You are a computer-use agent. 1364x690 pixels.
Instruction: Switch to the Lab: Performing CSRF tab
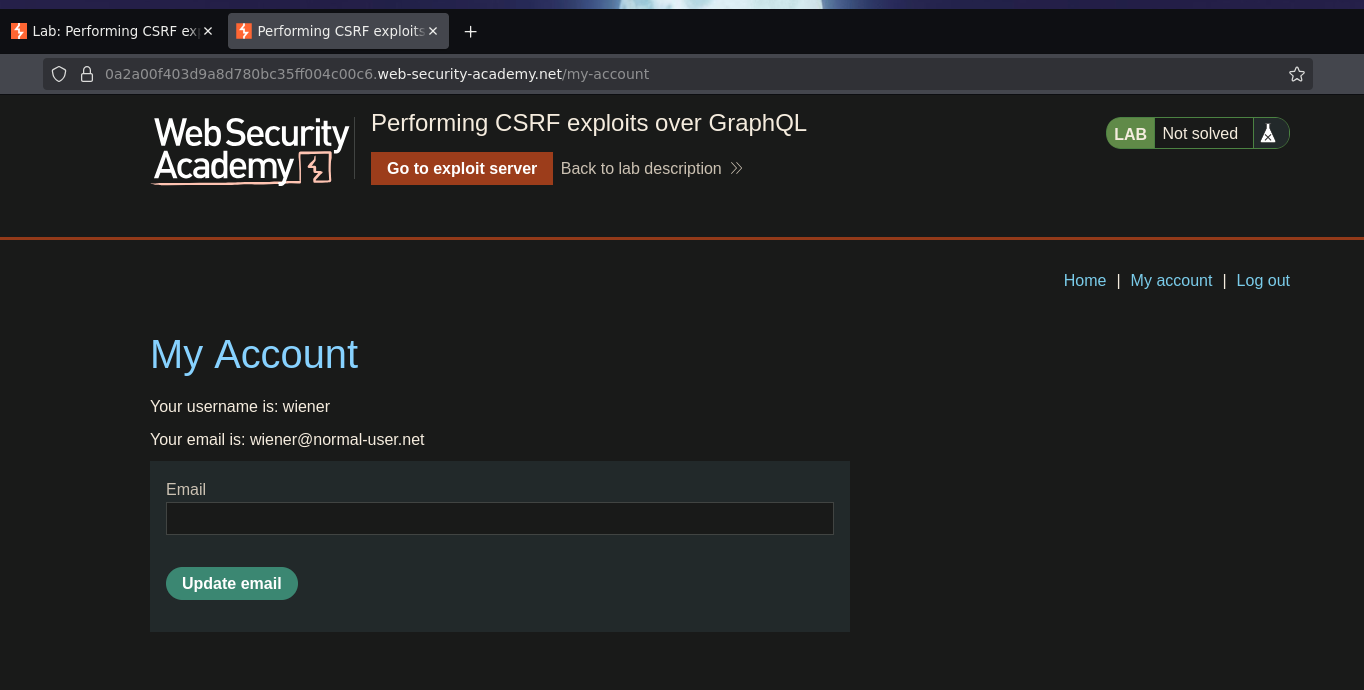pyautogui.click(x=112, y=31)
